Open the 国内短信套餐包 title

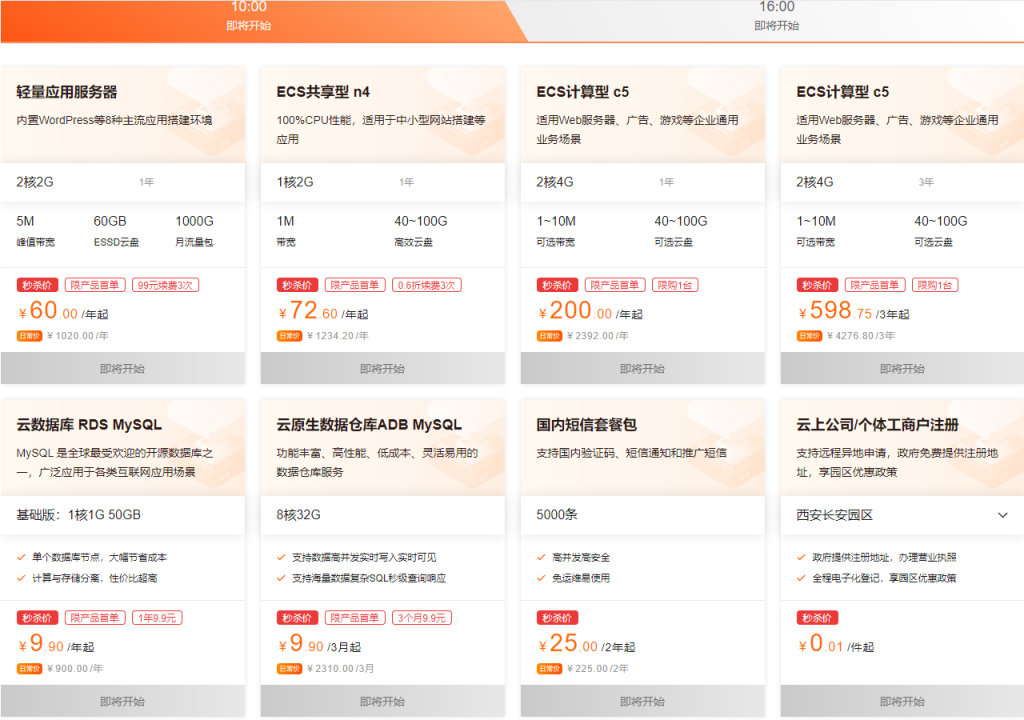pos(586,425)
